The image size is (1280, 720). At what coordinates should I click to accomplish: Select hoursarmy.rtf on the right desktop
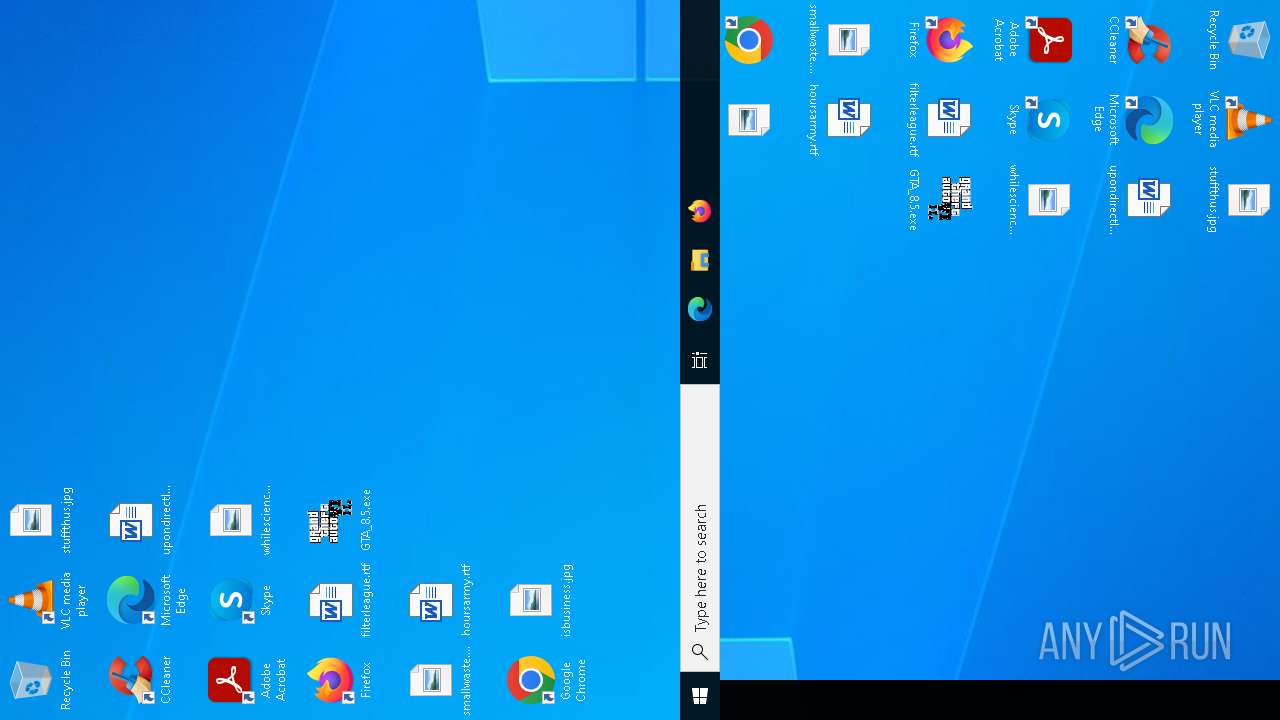coord(840,120)
